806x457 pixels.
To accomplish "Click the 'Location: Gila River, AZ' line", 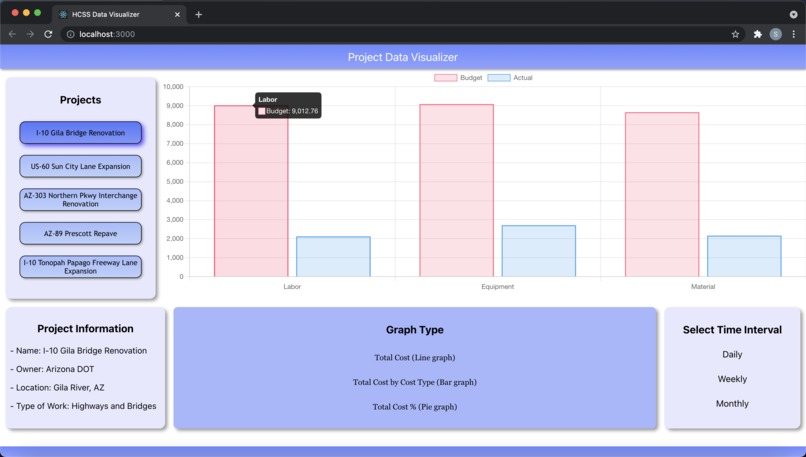I will [57, 388].
